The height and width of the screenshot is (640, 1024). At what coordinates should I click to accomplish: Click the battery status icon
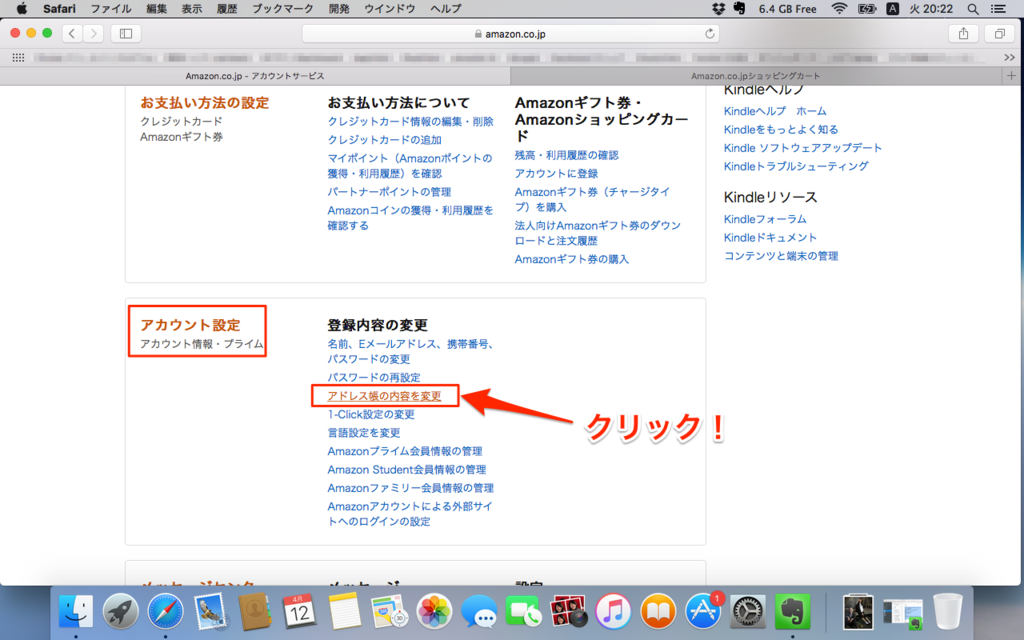tap(867, 9)
